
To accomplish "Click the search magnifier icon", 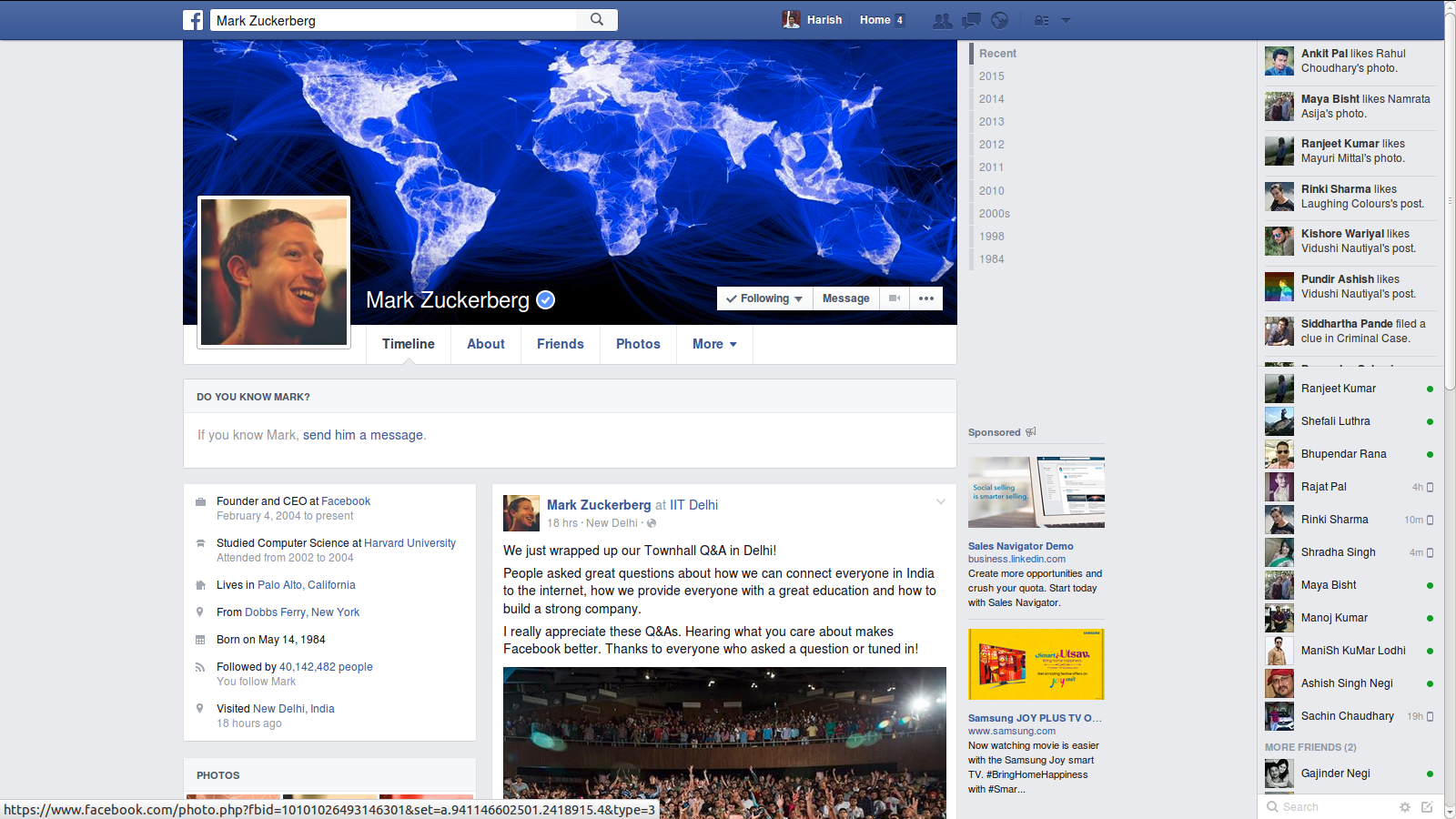I will pyautogui.click(x=597, y=19).
